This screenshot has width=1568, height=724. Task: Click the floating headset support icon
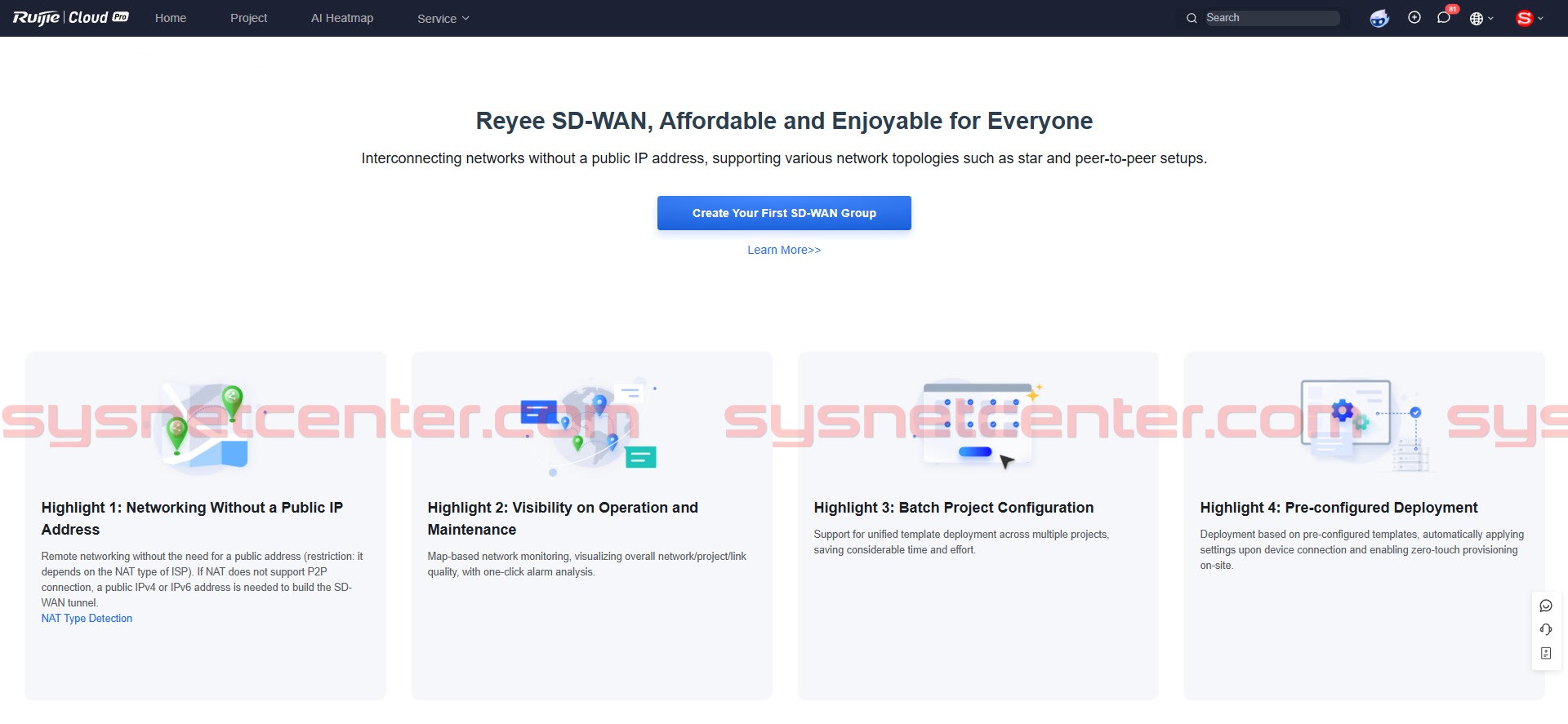pos(1546,629)
